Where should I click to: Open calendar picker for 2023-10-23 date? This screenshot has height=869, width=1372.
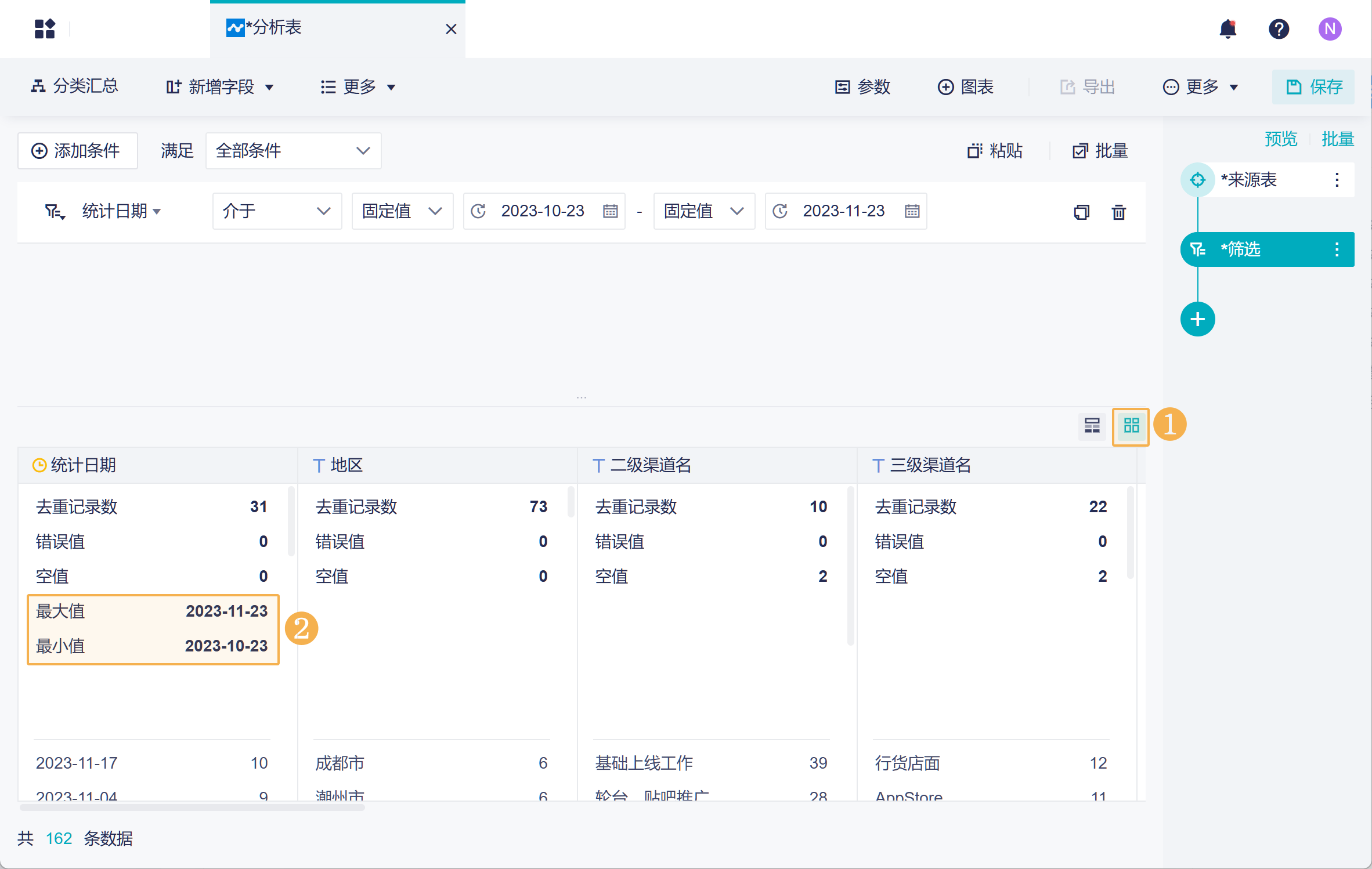(x=610, y=211)
